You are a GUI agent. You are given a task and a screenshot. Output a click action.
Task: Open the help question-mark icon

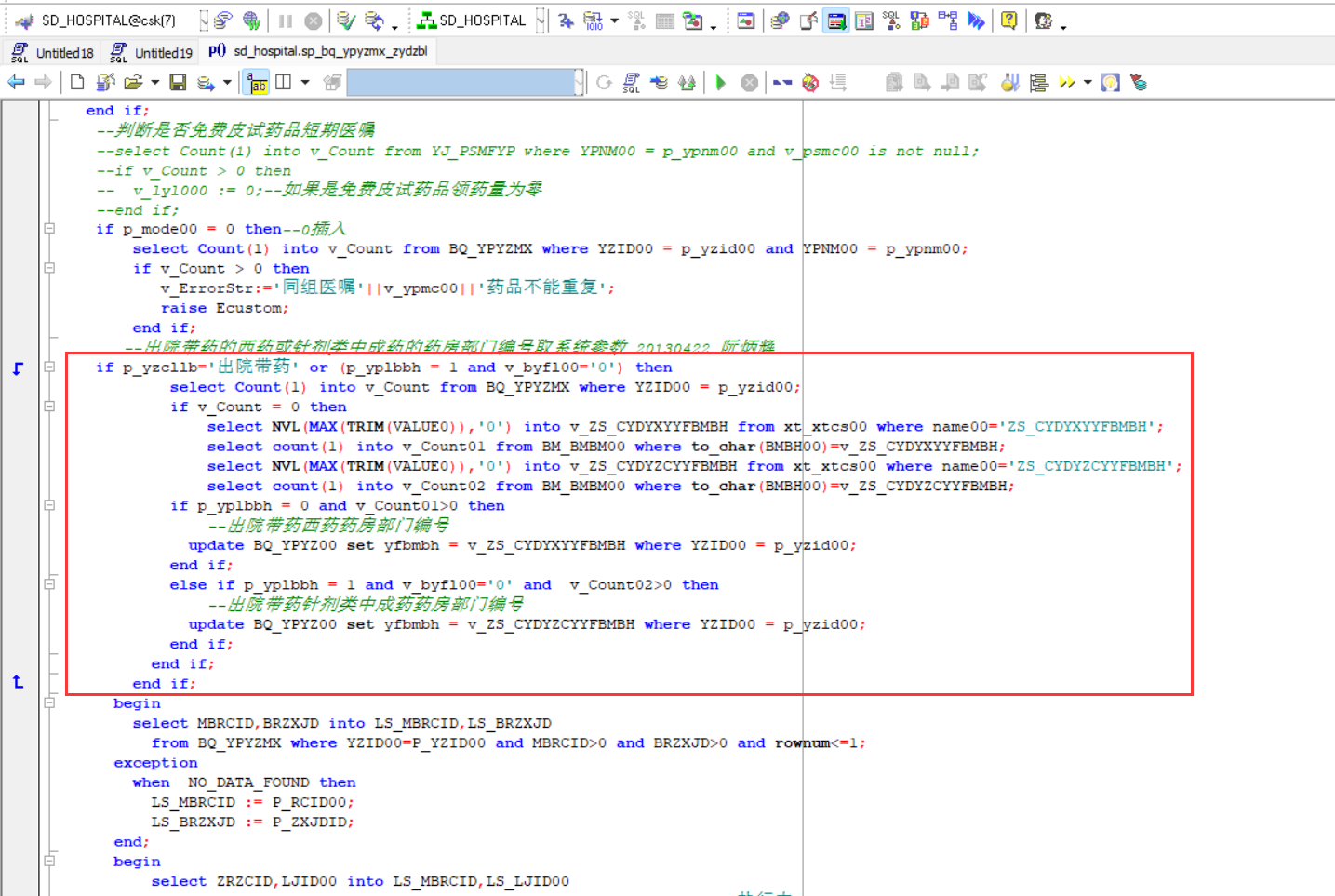[x=1008, y=20]
